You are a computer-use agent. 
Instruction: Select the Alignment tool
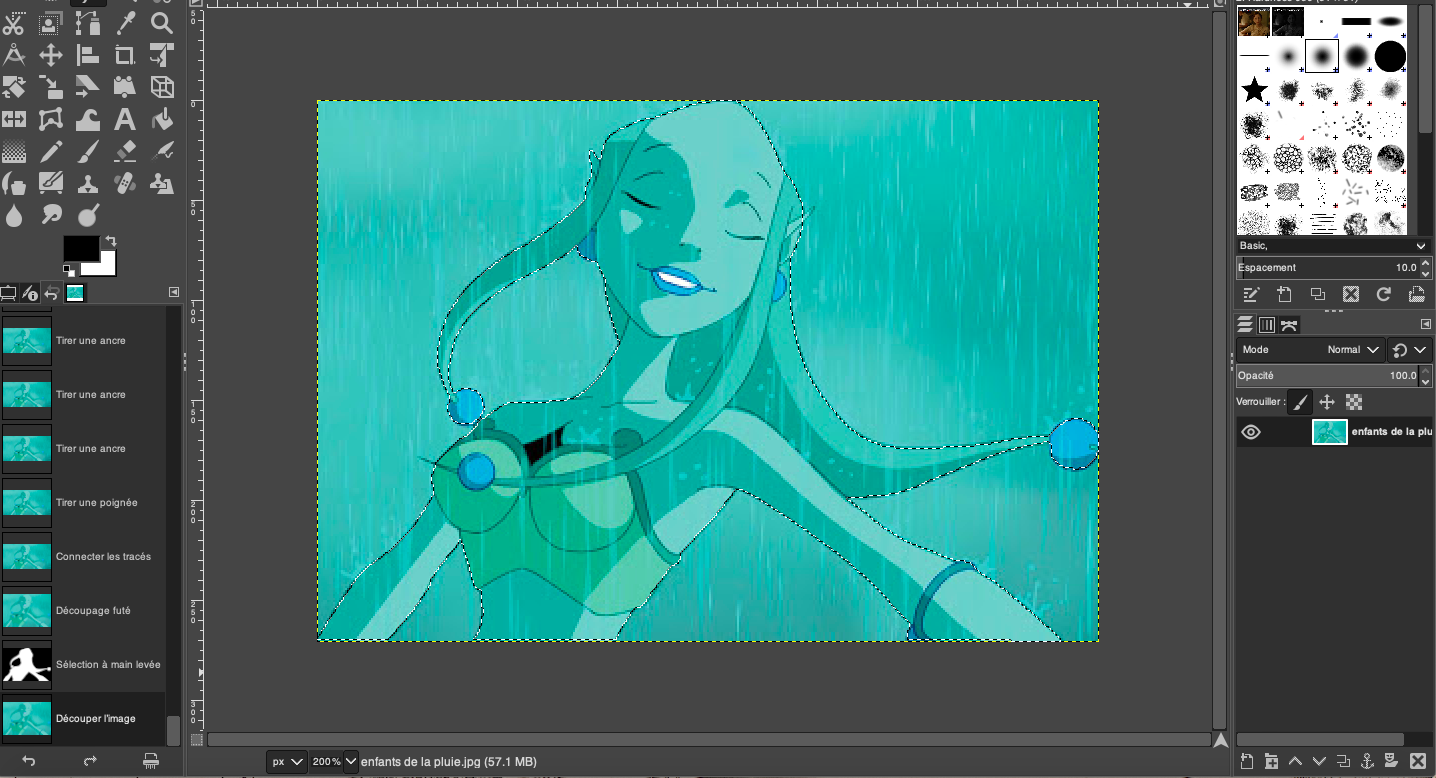[x=88, y=55]
